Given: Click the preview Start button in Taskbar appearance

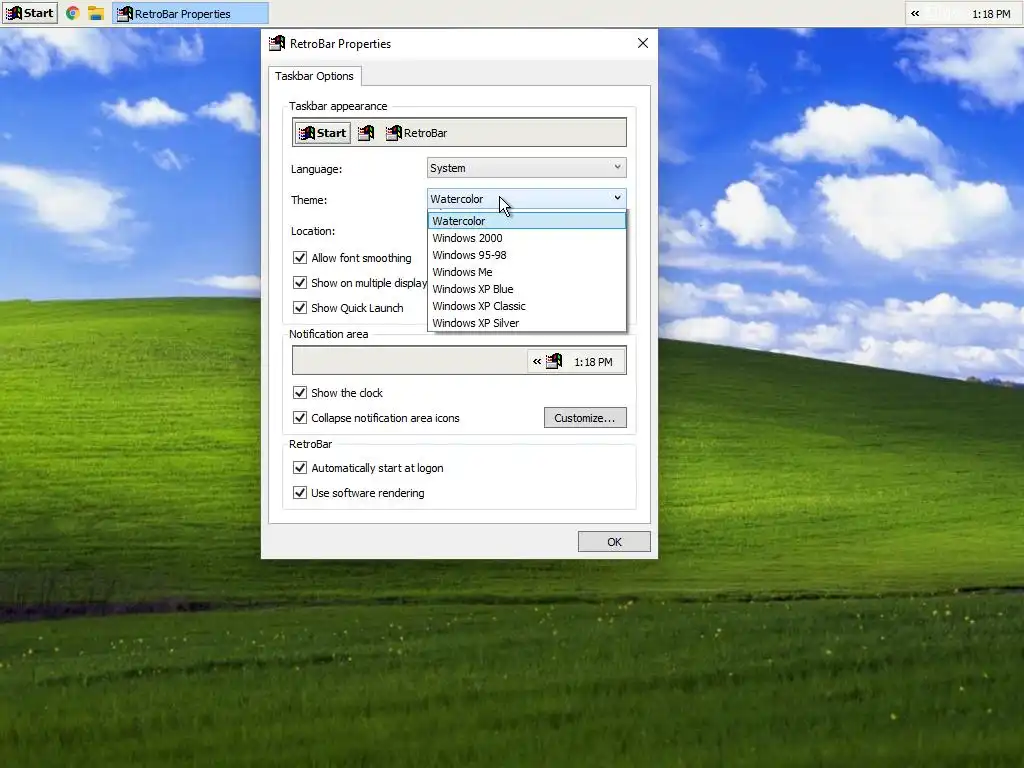Looking at the screenshot, I should (x=323, y=133).
